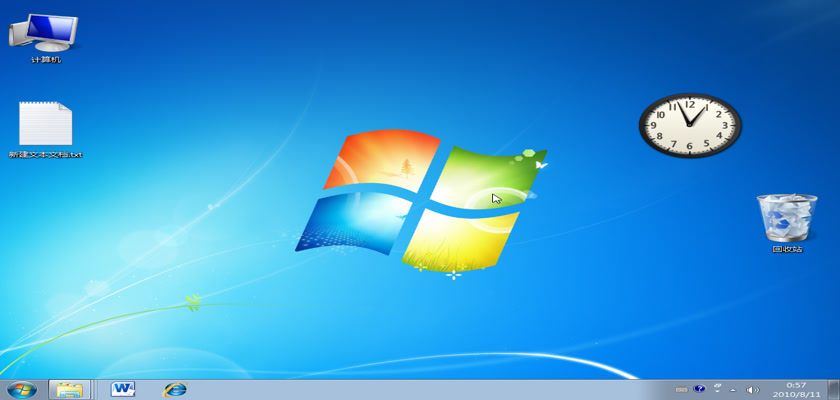Screen dimensions: 840x400
Task: Click the Show Desktop button at taskbar edge
Action: (x=835, y=389)
